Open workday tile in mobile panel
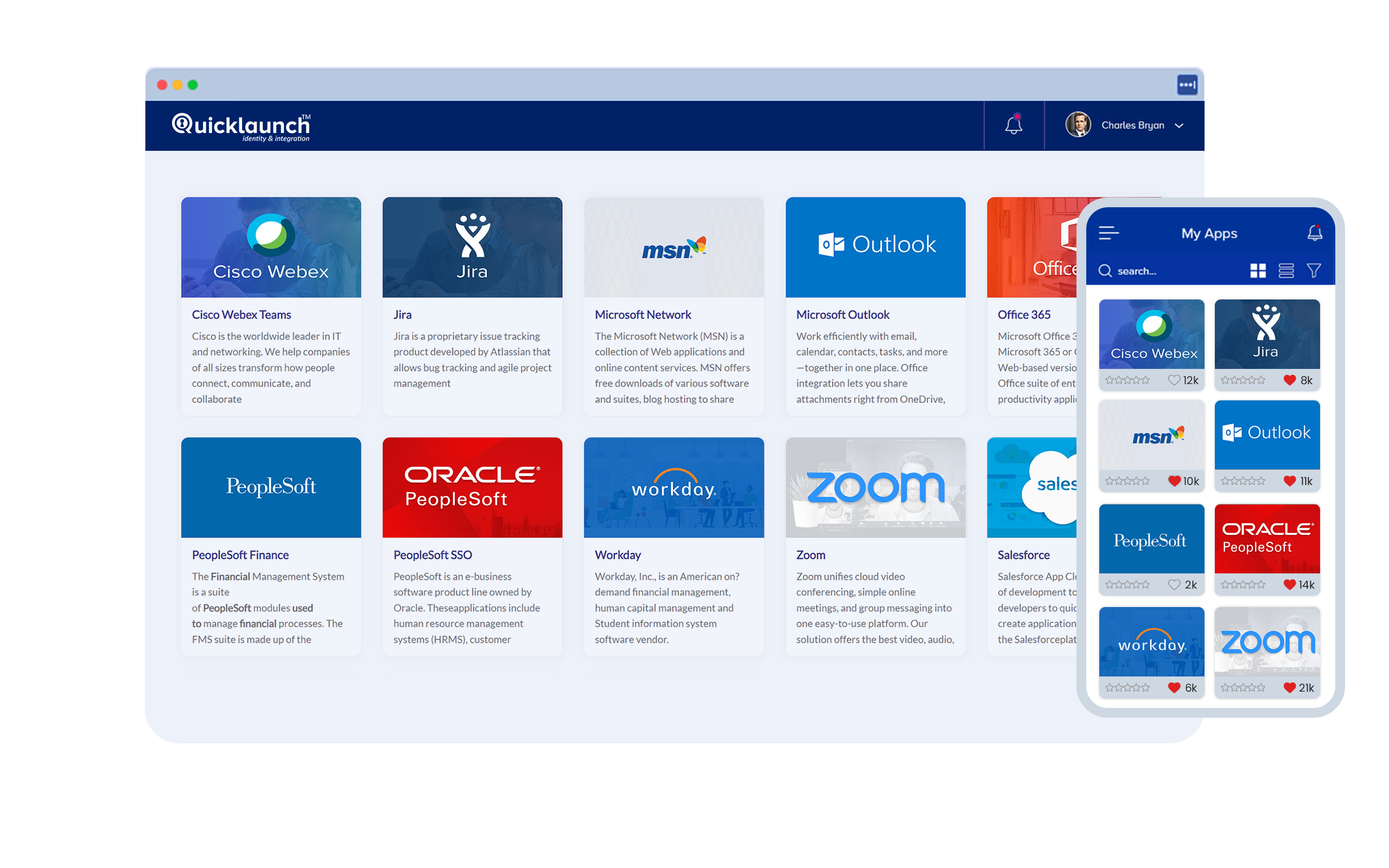Image resolution: width=1389 pixels, height=868 pixels. (x=1151, y=642)
